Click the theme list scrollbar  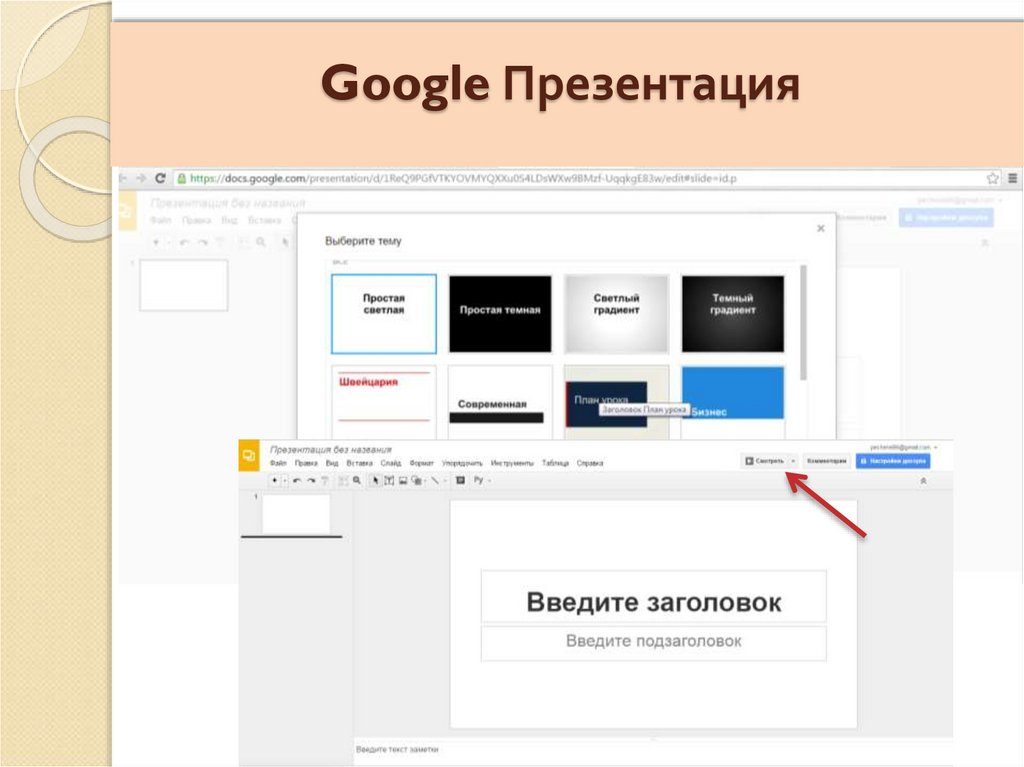803,322
